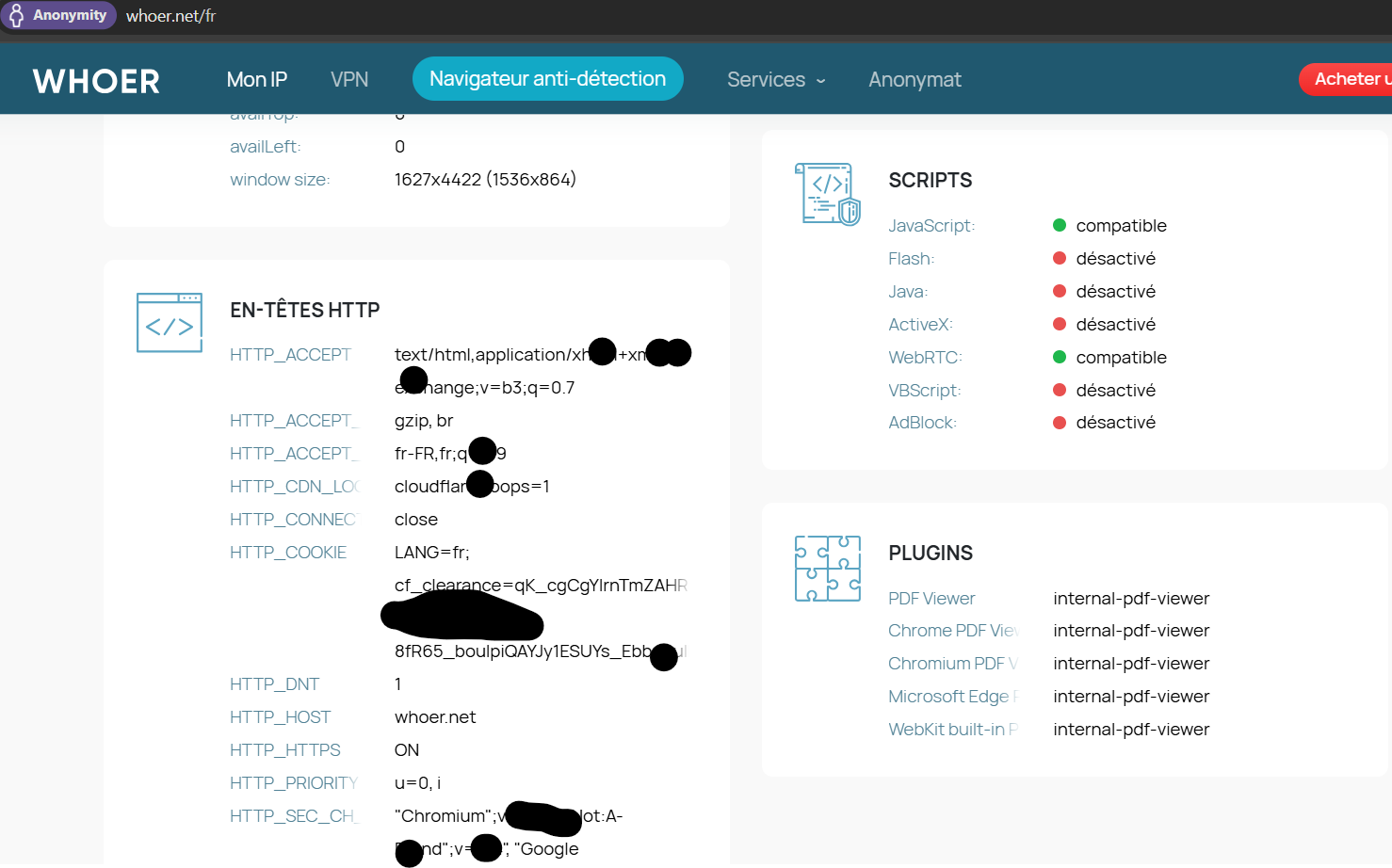Image resolution: width=1392 pixels, height=868 pixels.
Task: Click the HTTP headers code window icon
Action: (170, 323)
